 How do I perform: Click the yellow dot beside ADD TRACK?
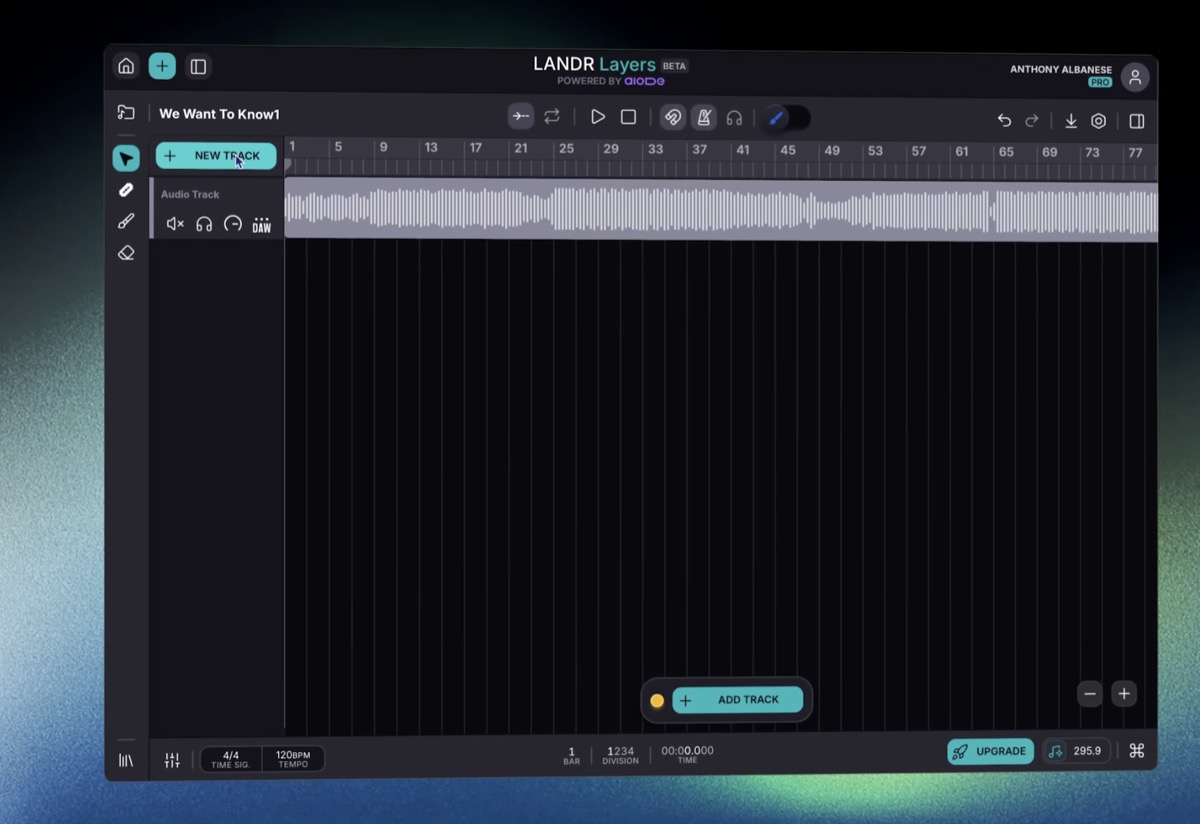[657, 701]
